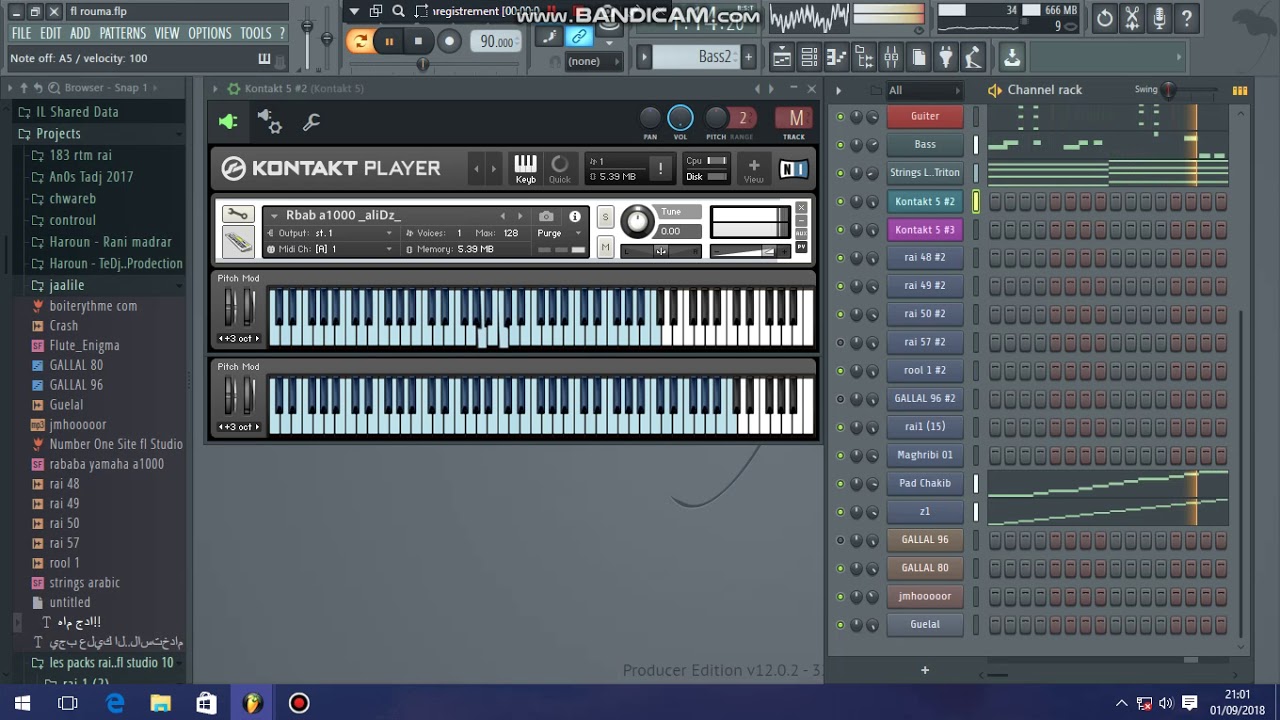Viewport: 1280px width, 720px height.
Task: Click the save/export download icon
Action: coord(1012,57)
